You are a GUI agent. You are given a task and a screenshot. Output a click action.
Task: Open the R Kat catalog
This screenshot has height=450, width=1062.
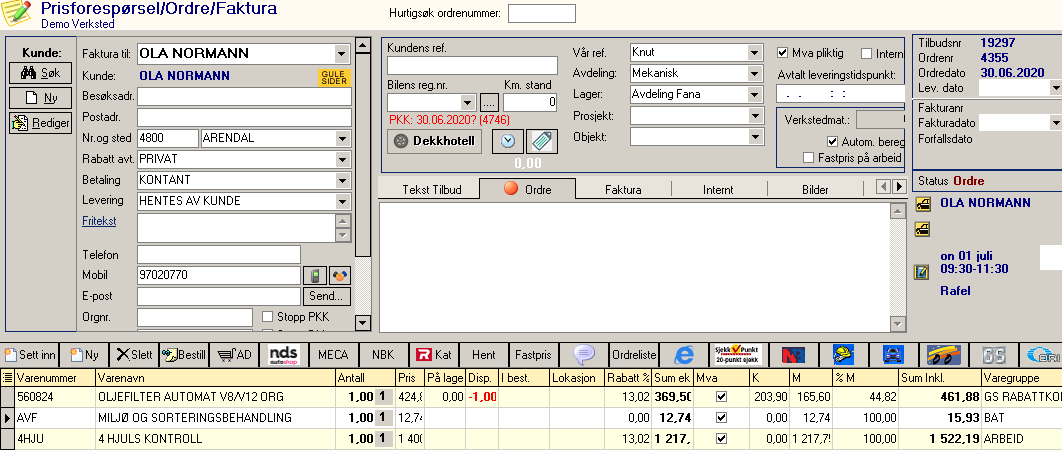tap(434, 354)
